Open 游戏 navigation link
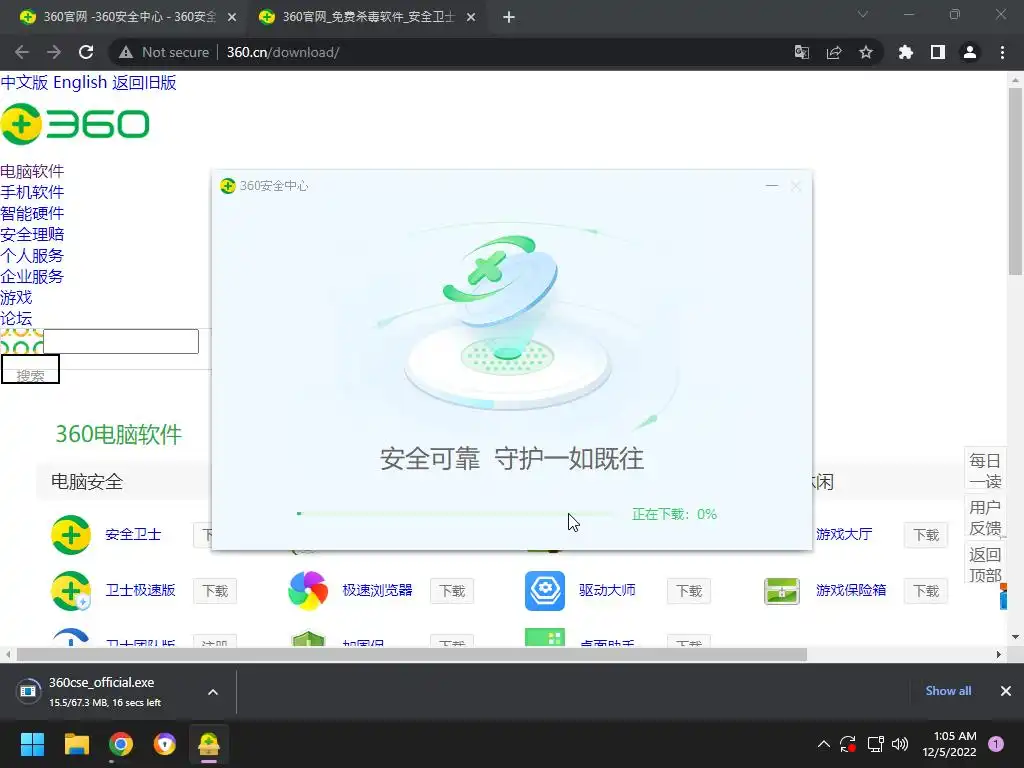The width and height of the screenshot is (1024, 768). click(x=16, y=298)
